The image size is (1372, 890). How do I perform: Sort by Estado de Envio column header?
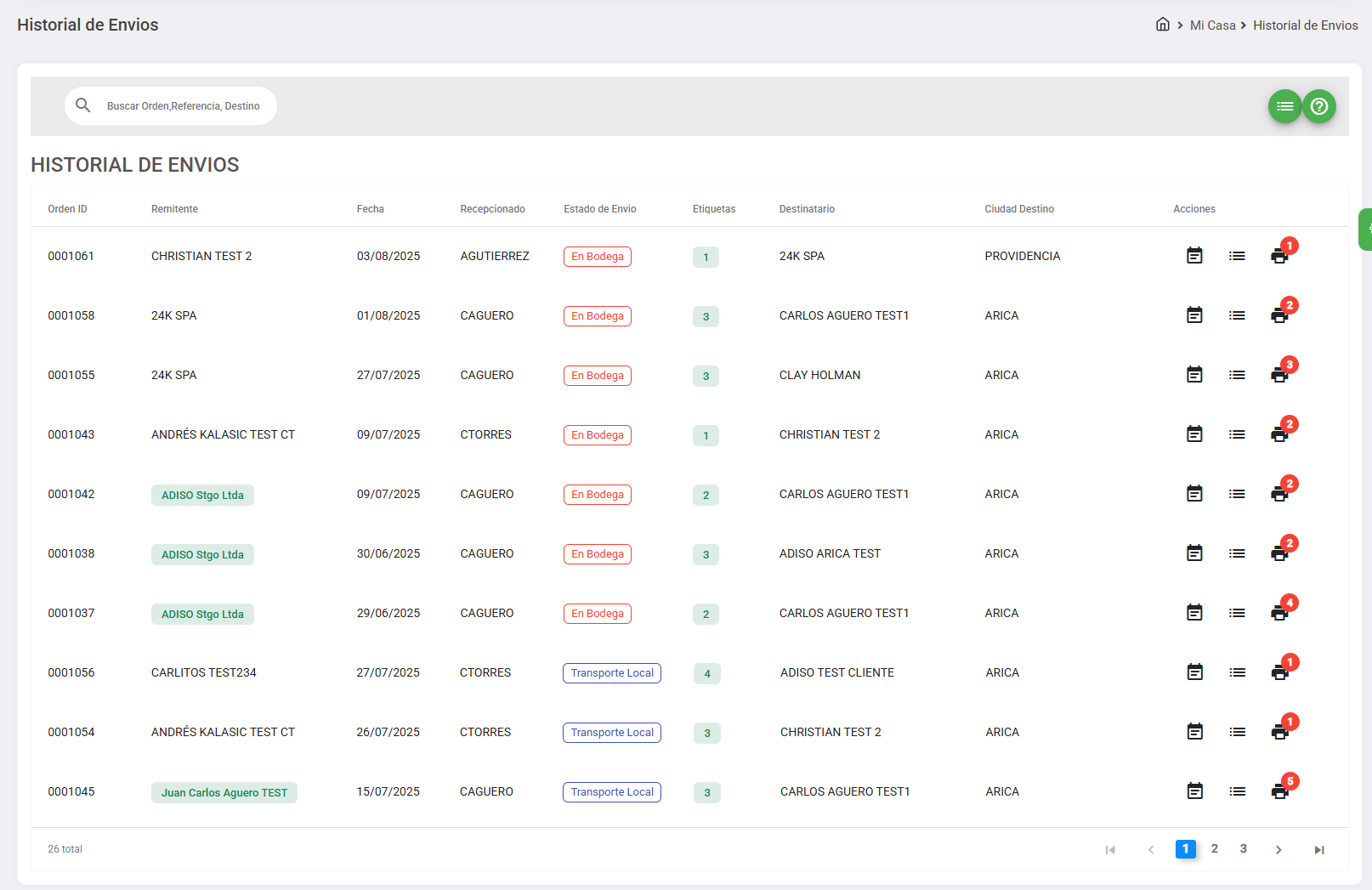pos(599,209)
